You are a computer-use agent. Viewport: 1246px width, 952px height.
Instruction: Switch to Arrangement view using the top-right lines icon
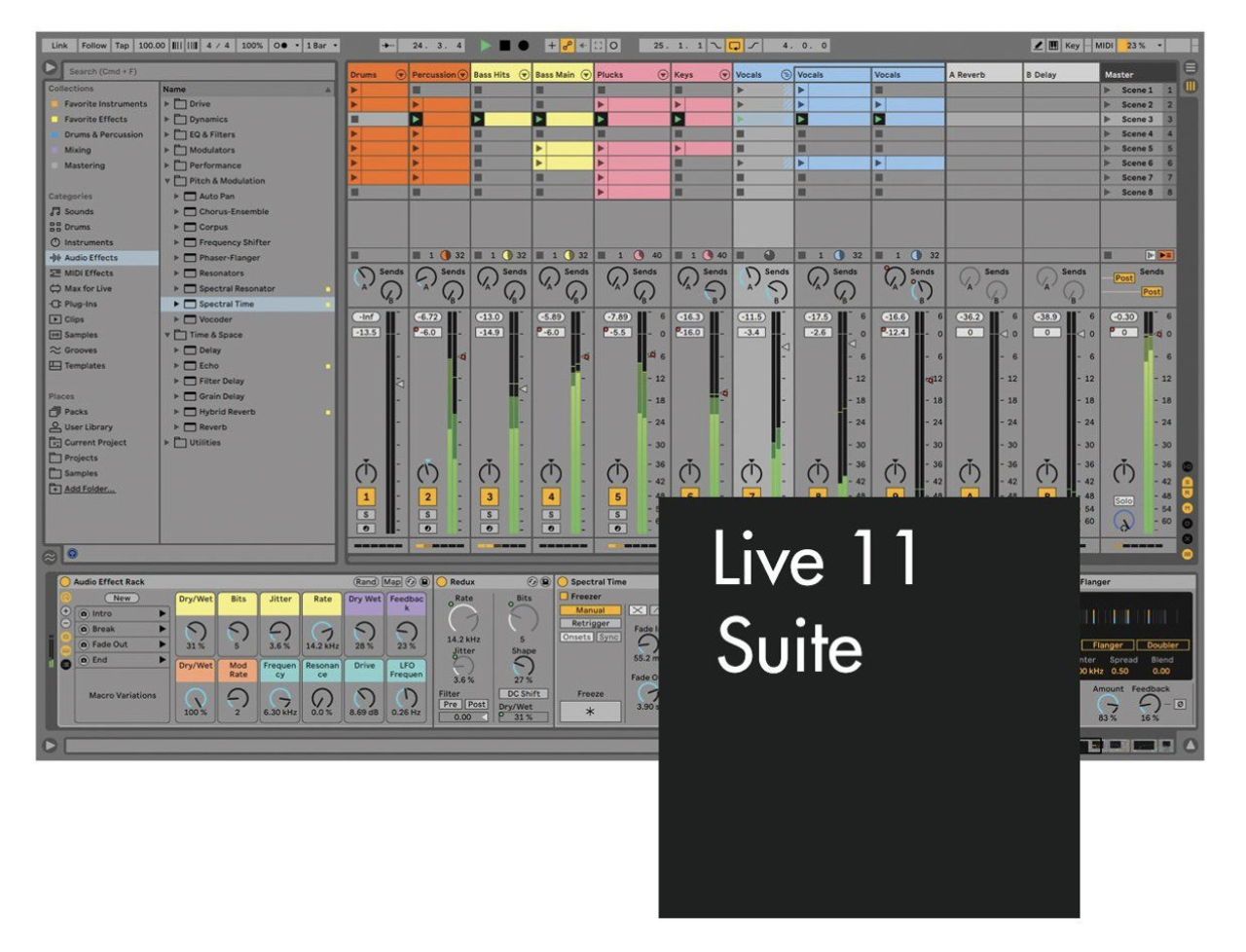click(x=1190, y=68)
